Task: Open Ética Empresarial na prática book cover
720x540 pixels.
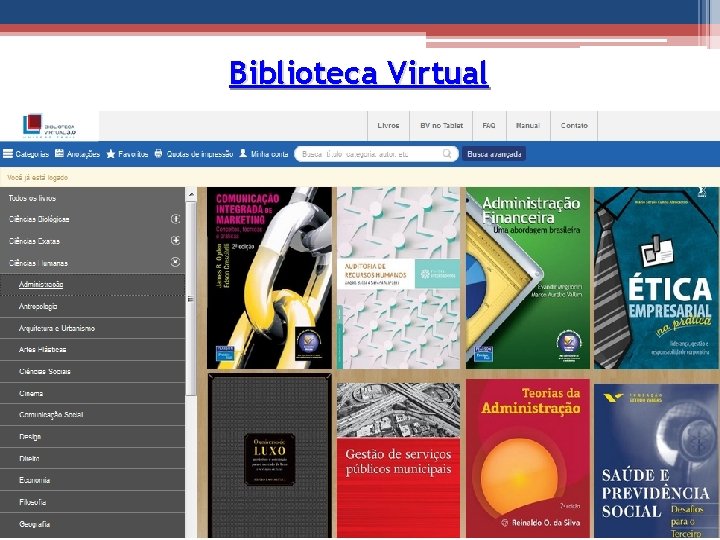Action: coord(656,278)
